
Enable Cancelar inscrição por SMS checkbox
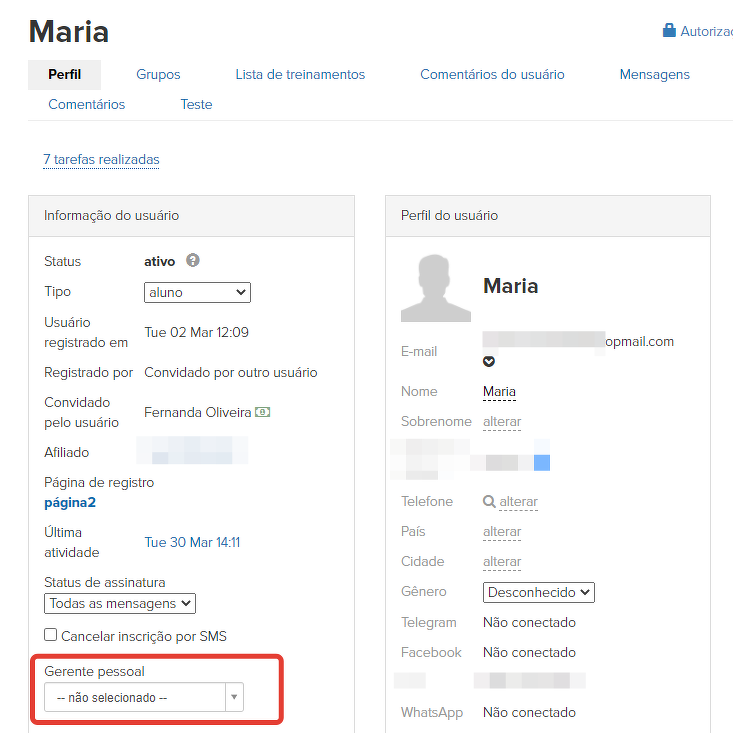pyautogui.click(x=51, y=635)
